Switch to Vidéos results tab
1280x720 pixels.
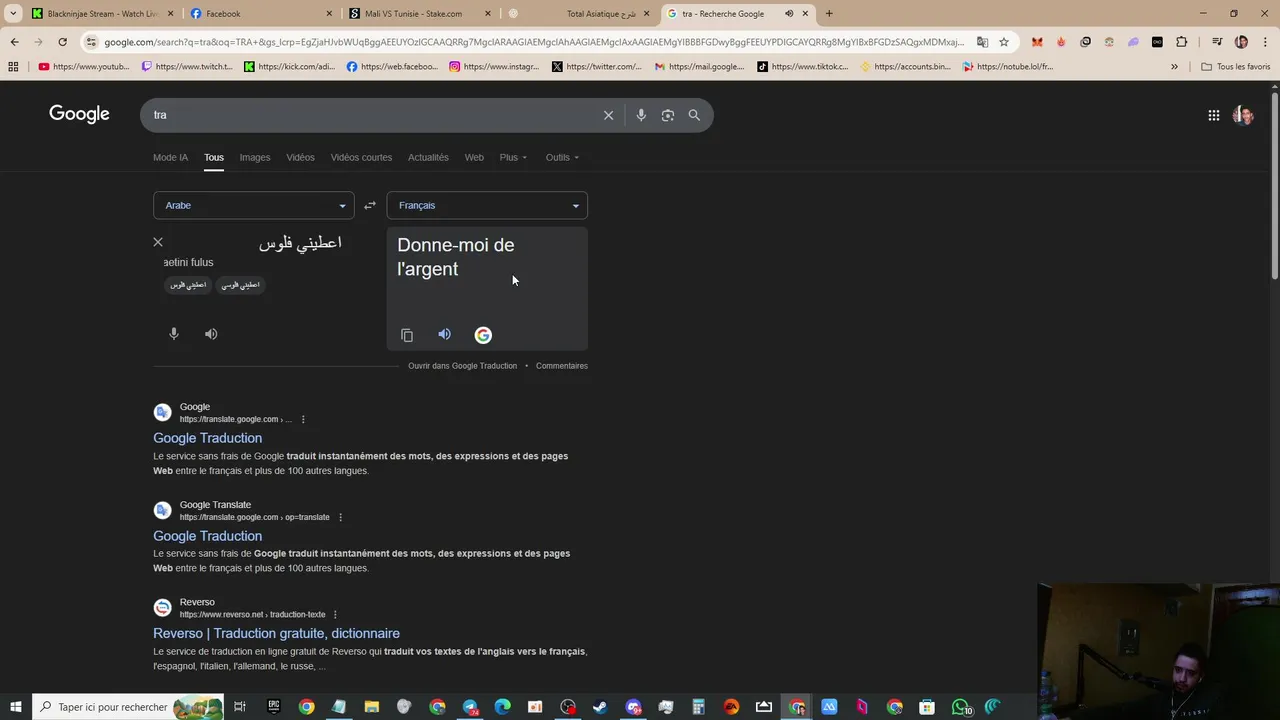point(300,157)
